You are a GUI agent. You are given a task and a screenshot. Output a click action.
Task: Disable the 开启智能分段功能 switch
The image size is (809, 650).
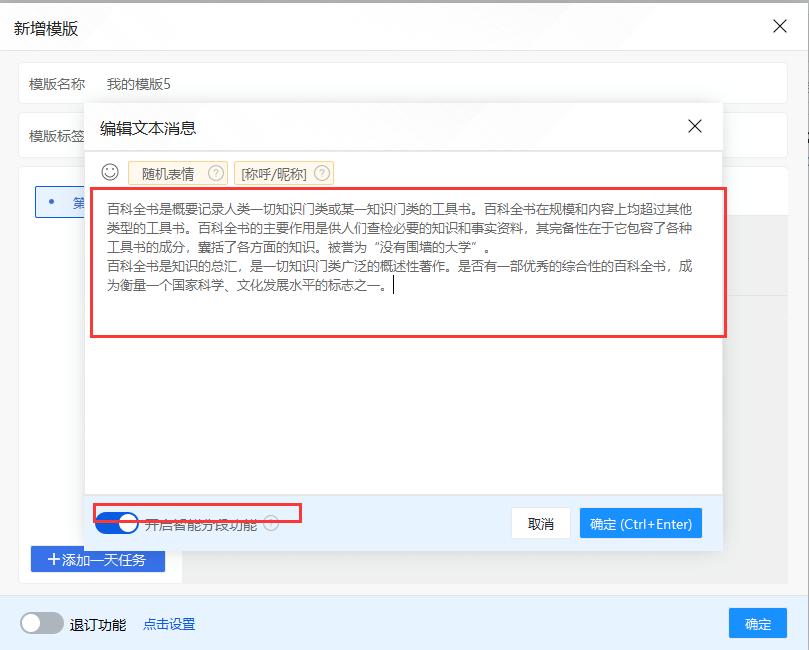(x=117, y=523)
